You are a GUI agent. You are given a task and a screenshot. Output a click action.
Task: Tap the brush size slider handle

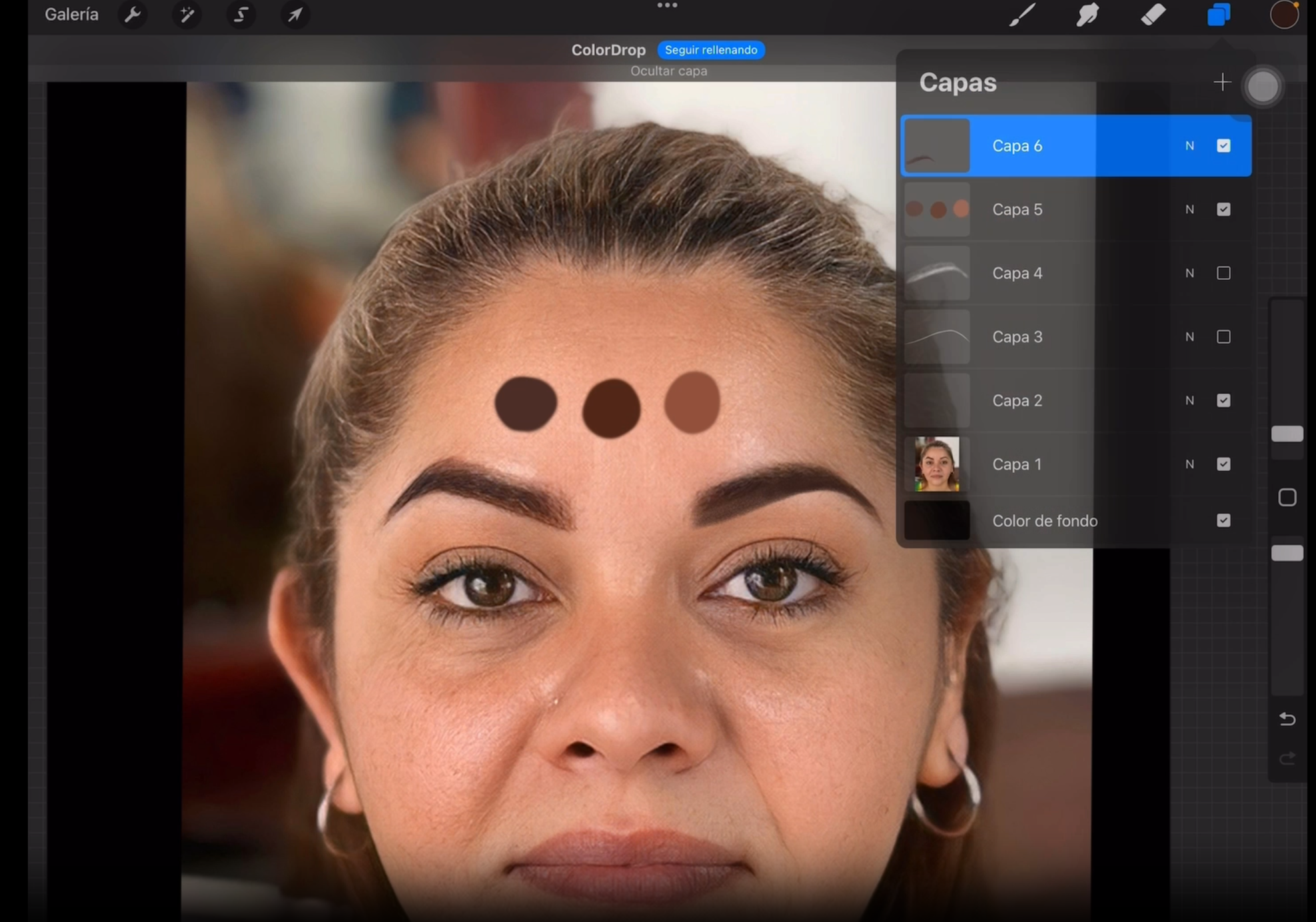coord(1287,434)
